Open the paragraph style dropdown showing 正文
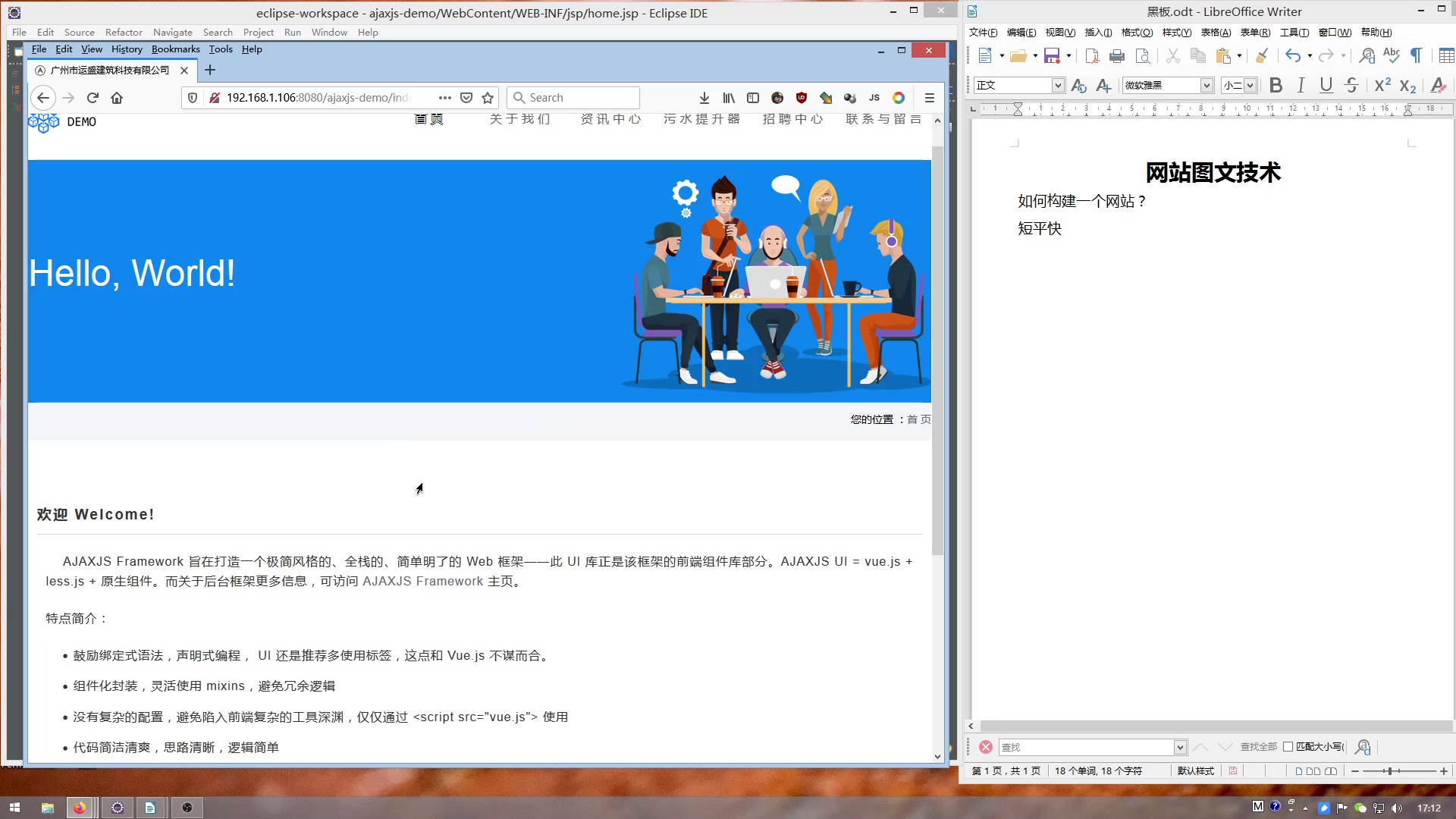The image size is (1456, 819). tap(1059, 85)
